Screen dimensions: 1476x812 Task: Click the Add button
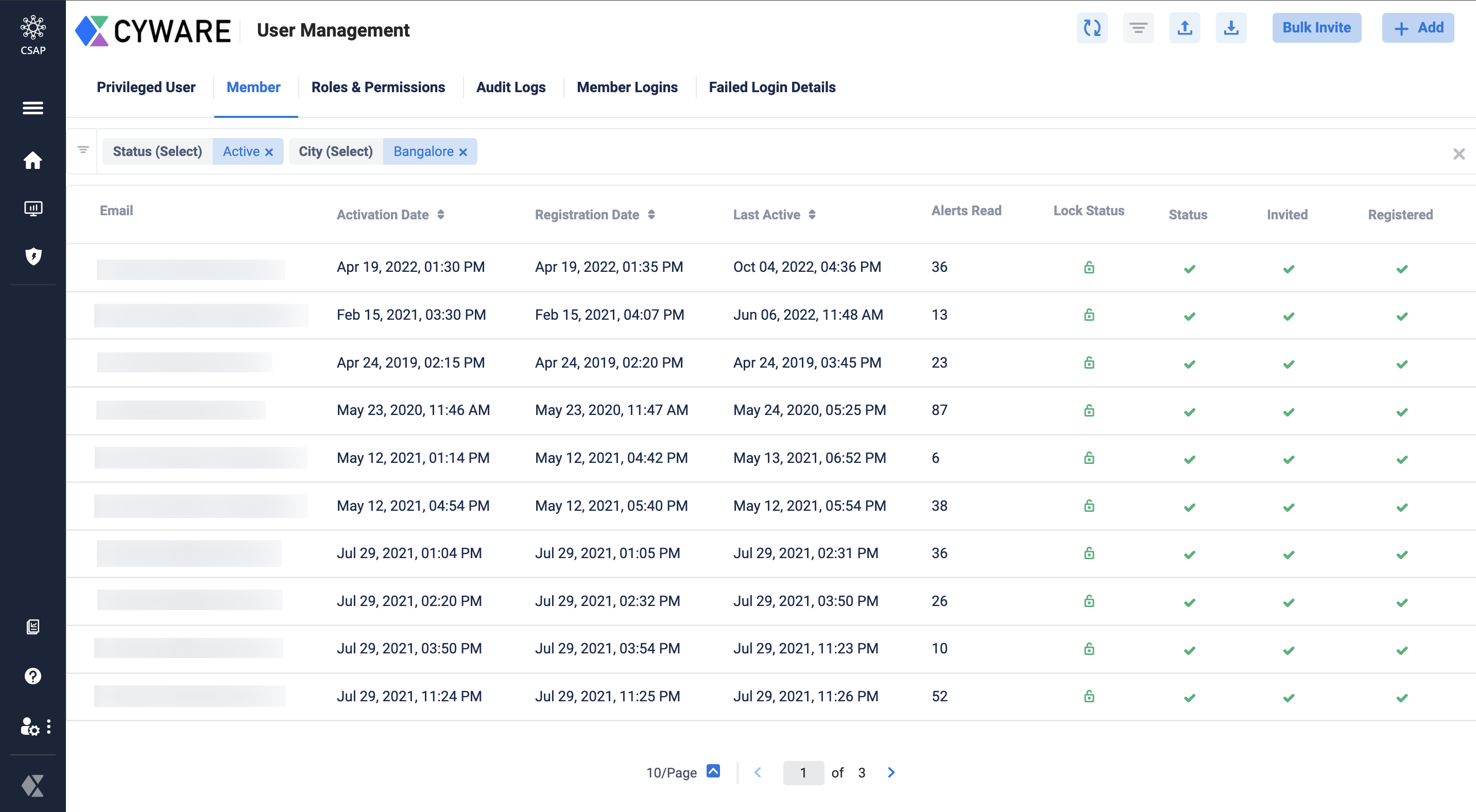click(x=1418, y=27)
